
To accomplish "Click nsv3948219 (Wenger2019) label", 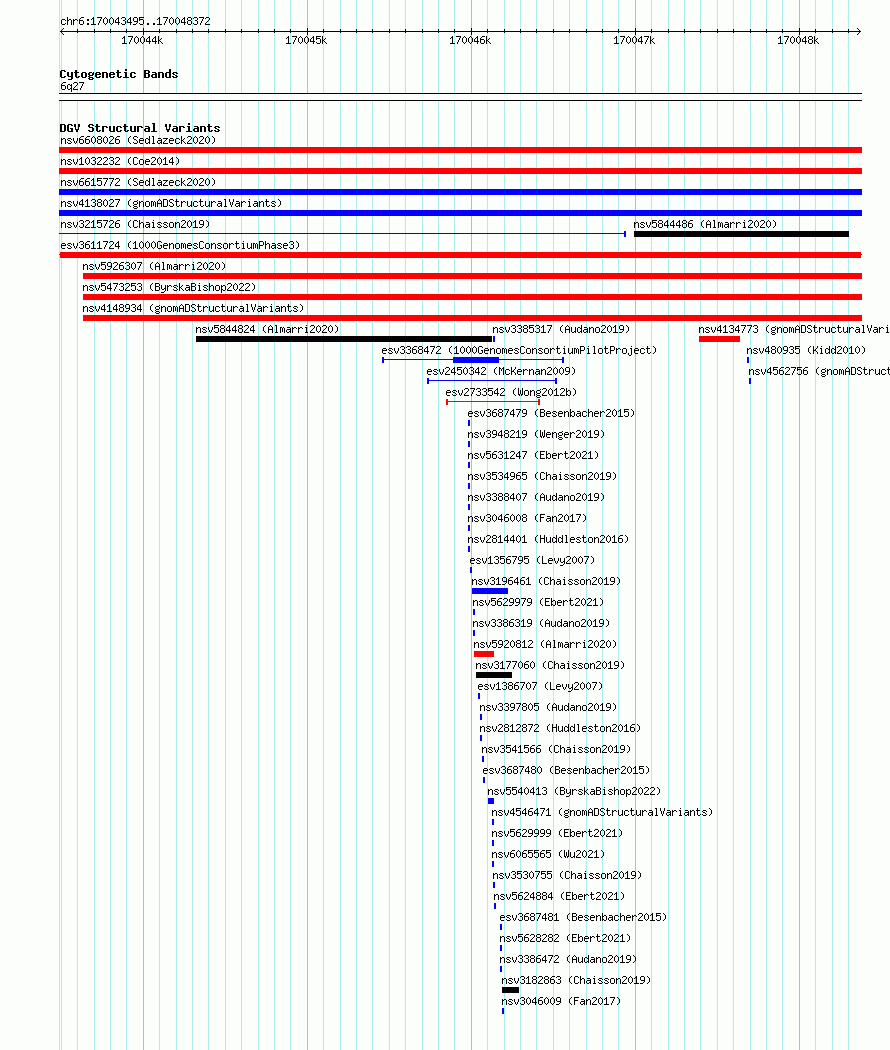I will point(536,434).
